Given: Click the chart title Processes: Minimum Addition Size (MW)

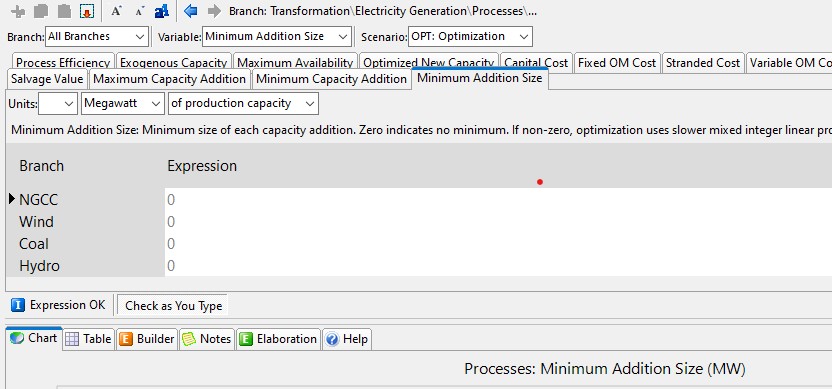Looking at the screenshot, I should pyautogui.click(x=605, y=369).
